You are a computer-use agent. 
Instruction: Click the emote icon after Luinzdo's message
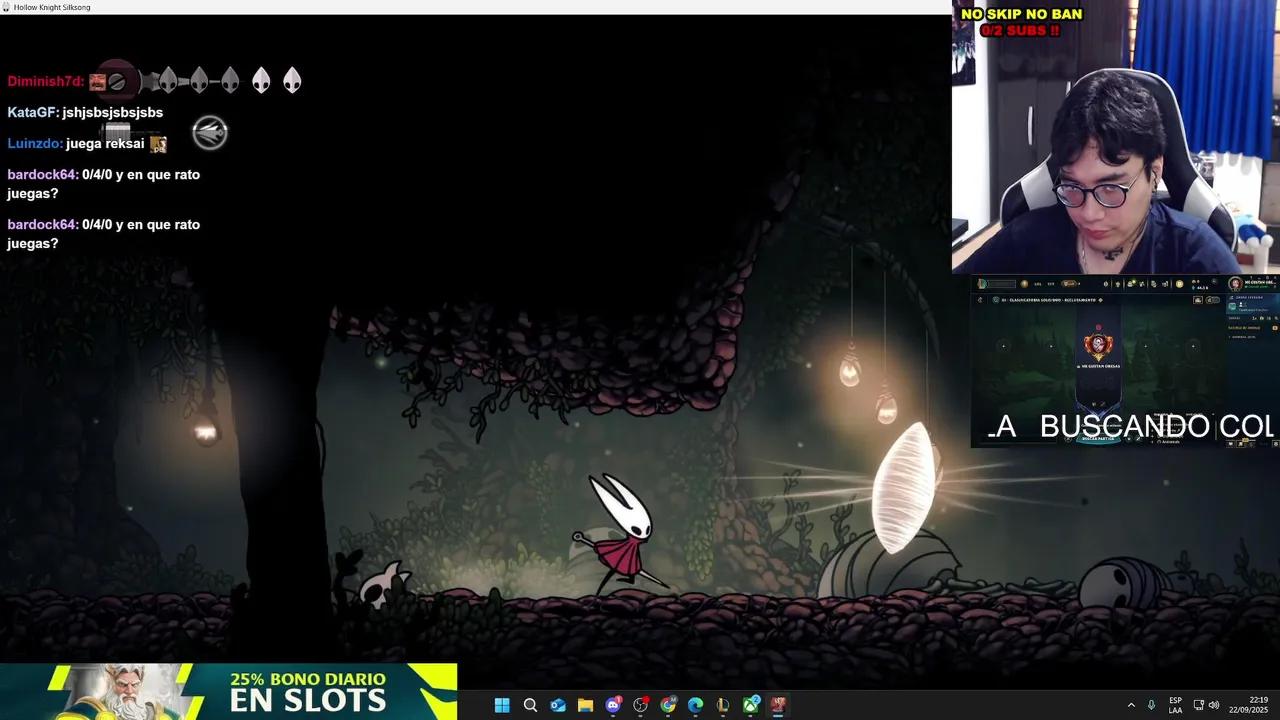[158, 144]
